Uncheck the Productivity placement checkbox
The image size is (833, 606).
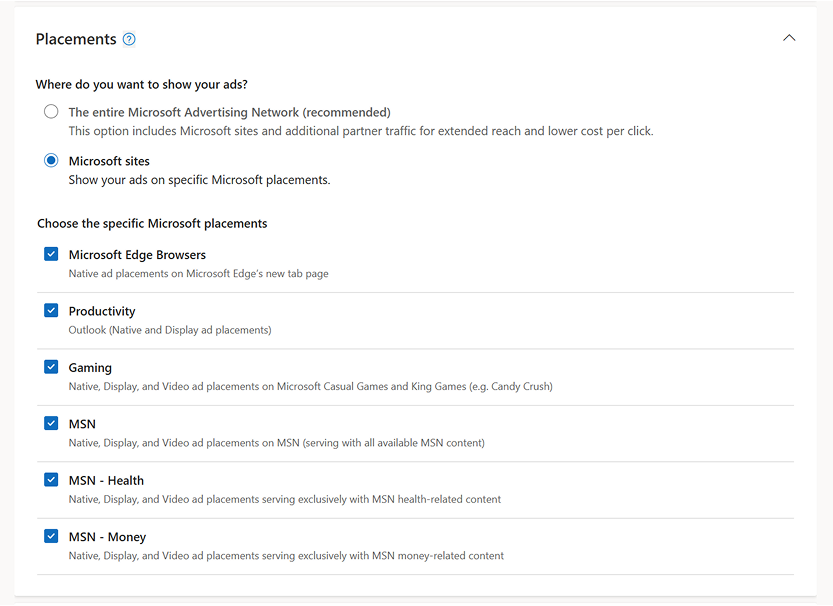51,310
